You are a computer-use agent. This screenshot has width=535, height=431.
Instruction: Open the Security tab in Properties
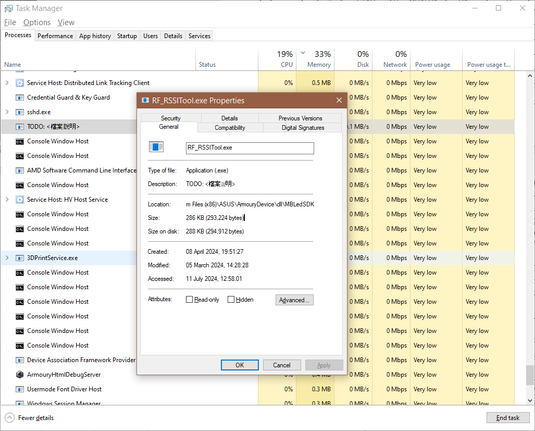[171, 118]
